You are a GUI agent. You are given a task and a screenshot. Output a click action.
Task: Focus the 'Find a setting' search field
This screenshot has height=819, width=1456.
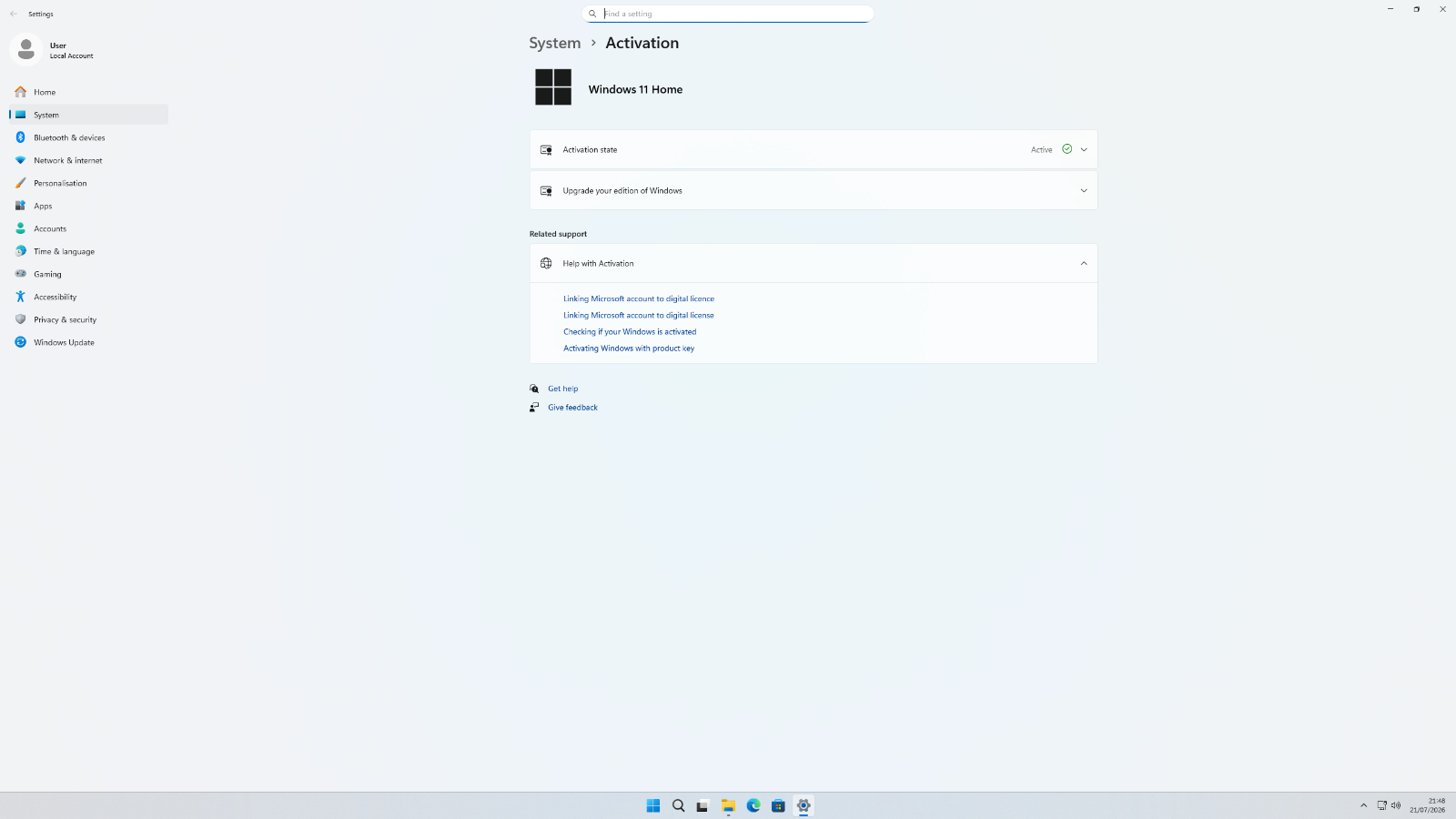tap(728, 14)
